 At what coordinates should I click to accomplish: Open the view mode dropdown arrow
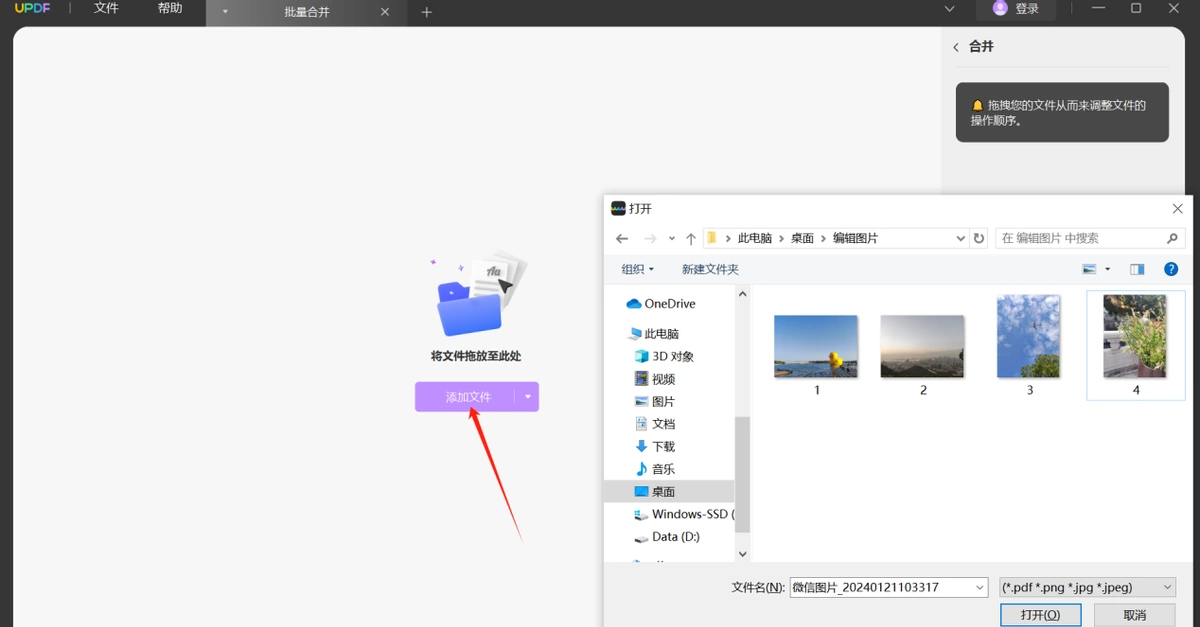(x=1107, y=269)
